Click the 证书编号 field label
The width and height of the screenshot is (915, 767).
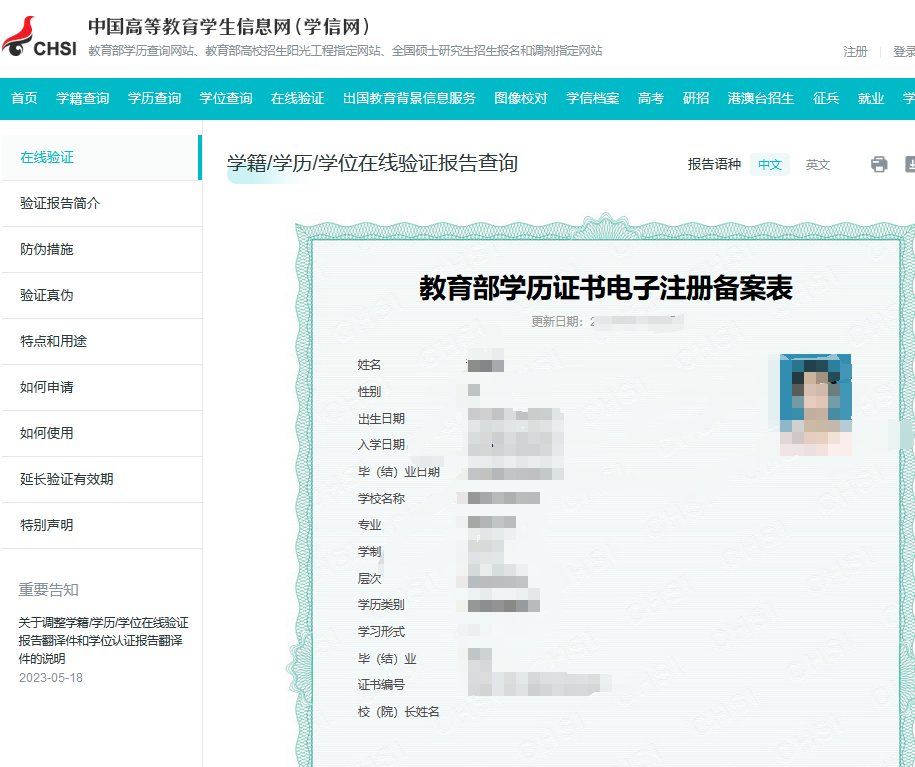point(381,685)
